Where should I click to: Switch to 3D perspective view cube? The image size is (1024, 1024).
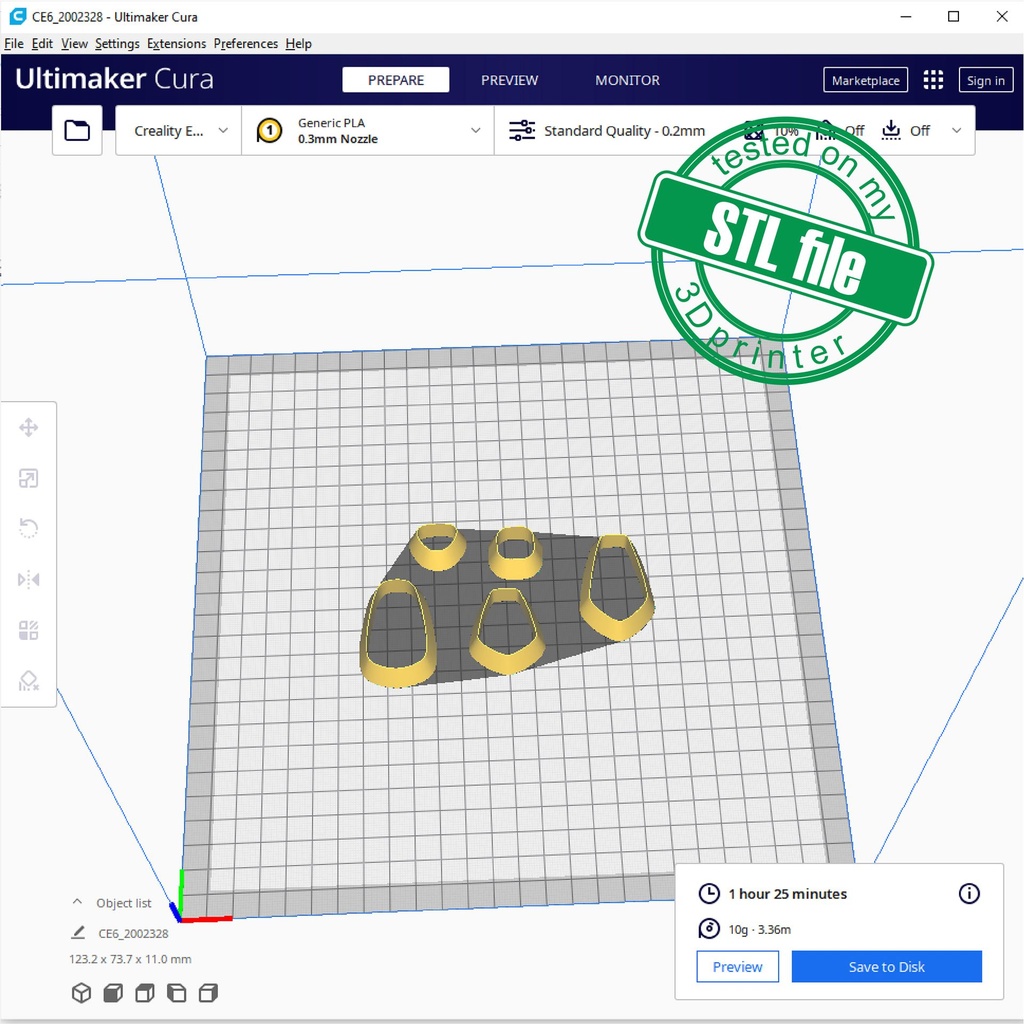(x=81, y=993)
